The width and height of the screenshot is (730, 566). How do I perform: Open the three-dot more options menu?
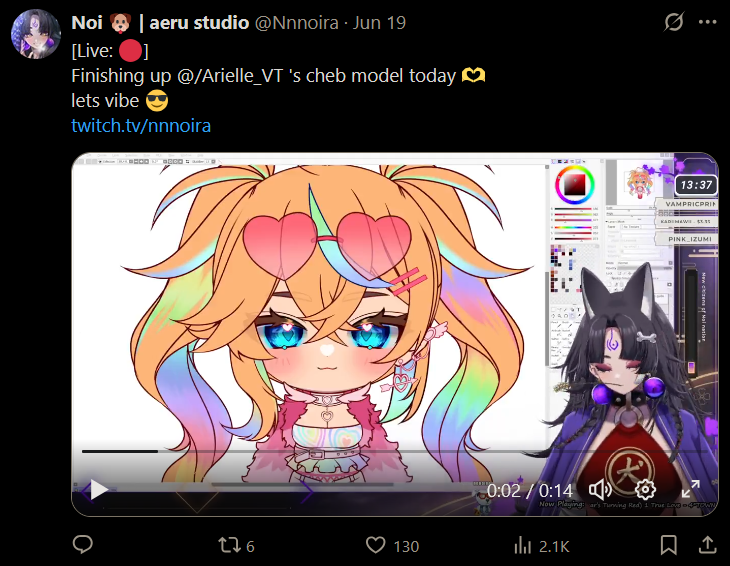(x=708, y=22)
